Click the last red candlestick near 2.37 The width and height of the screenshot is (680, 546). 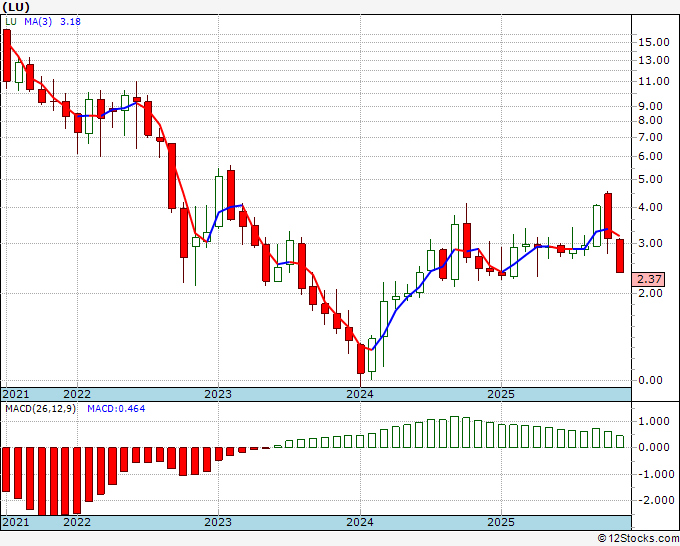(x=620, y=256)
